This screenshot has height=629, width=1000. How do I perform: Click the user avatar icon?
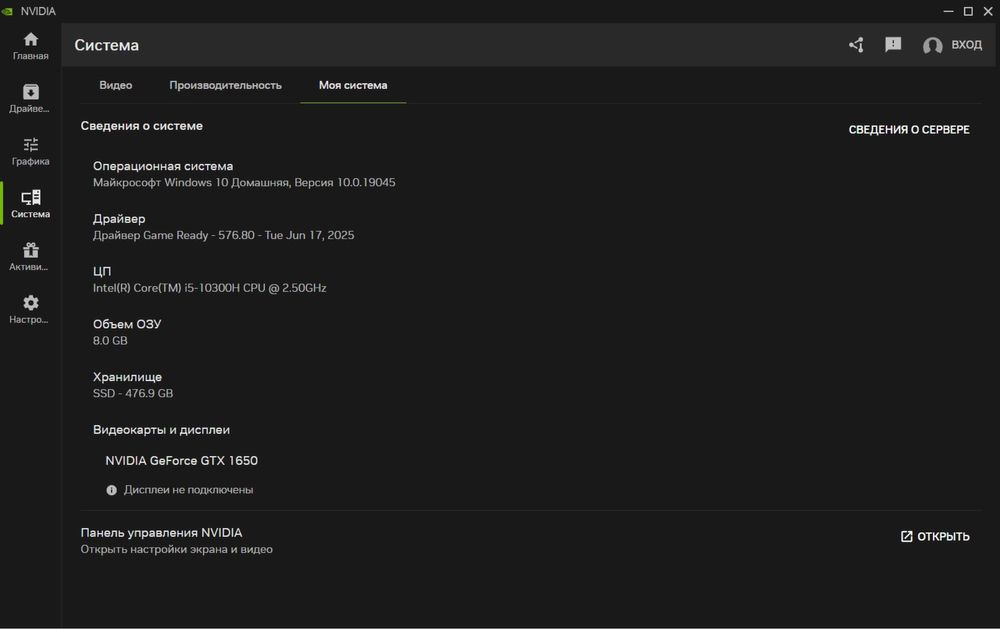pyautogui.click(x=932, y=45)
